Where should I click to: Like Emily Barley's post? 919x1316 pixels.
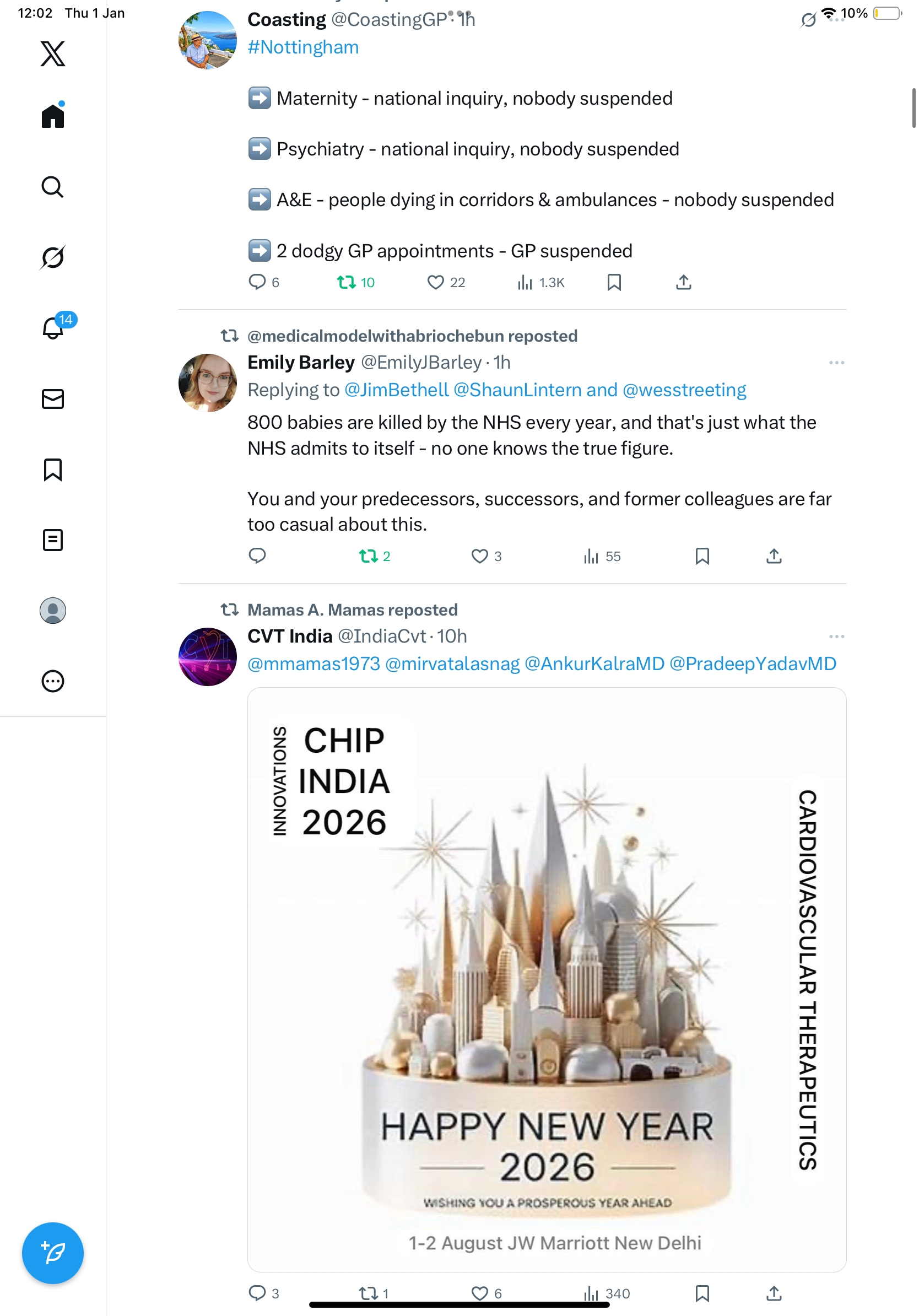[x=479, y=556]
